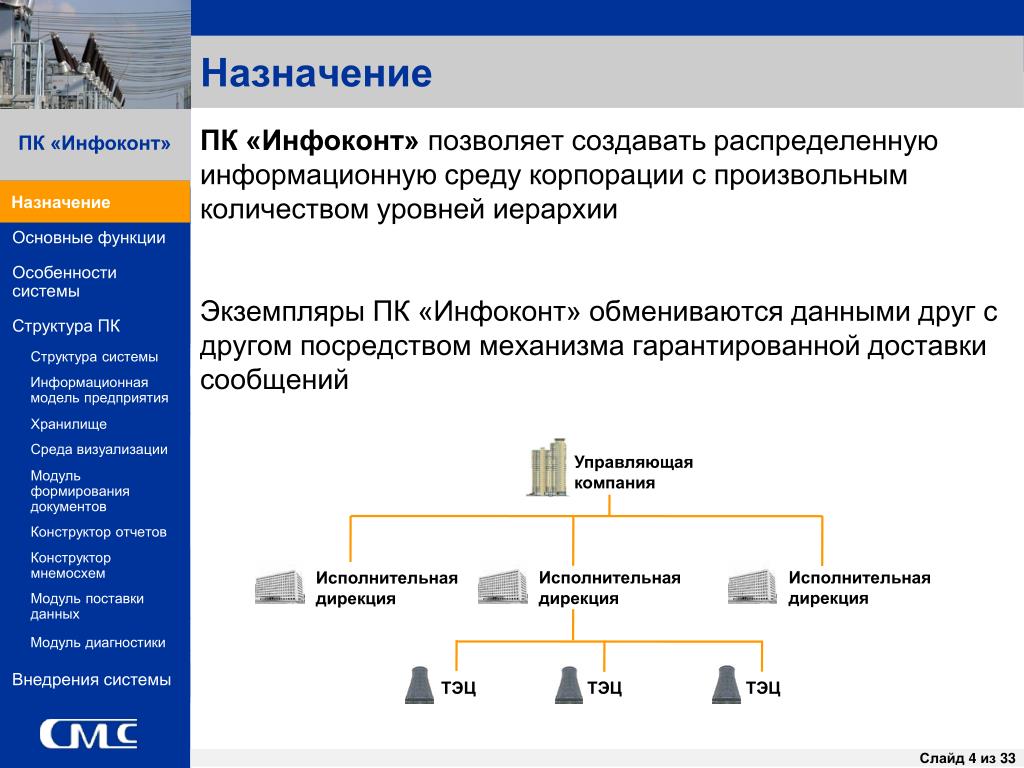Click the Слайд 4 из 33 counter
This screenshot has width=1024, height=768.
967,758
